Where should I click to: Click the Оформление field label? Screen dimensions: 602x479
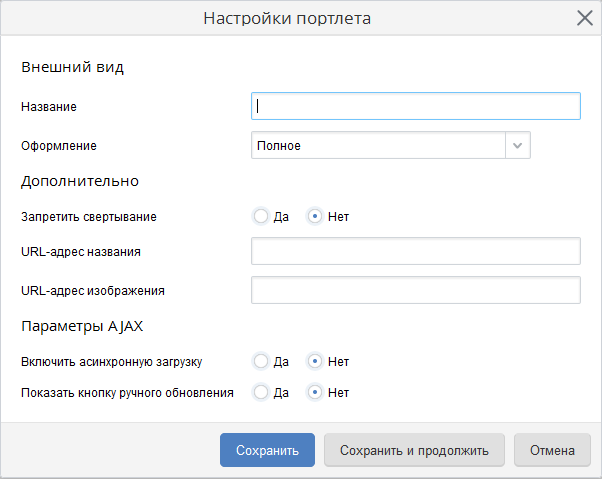[x=59, y=146]
